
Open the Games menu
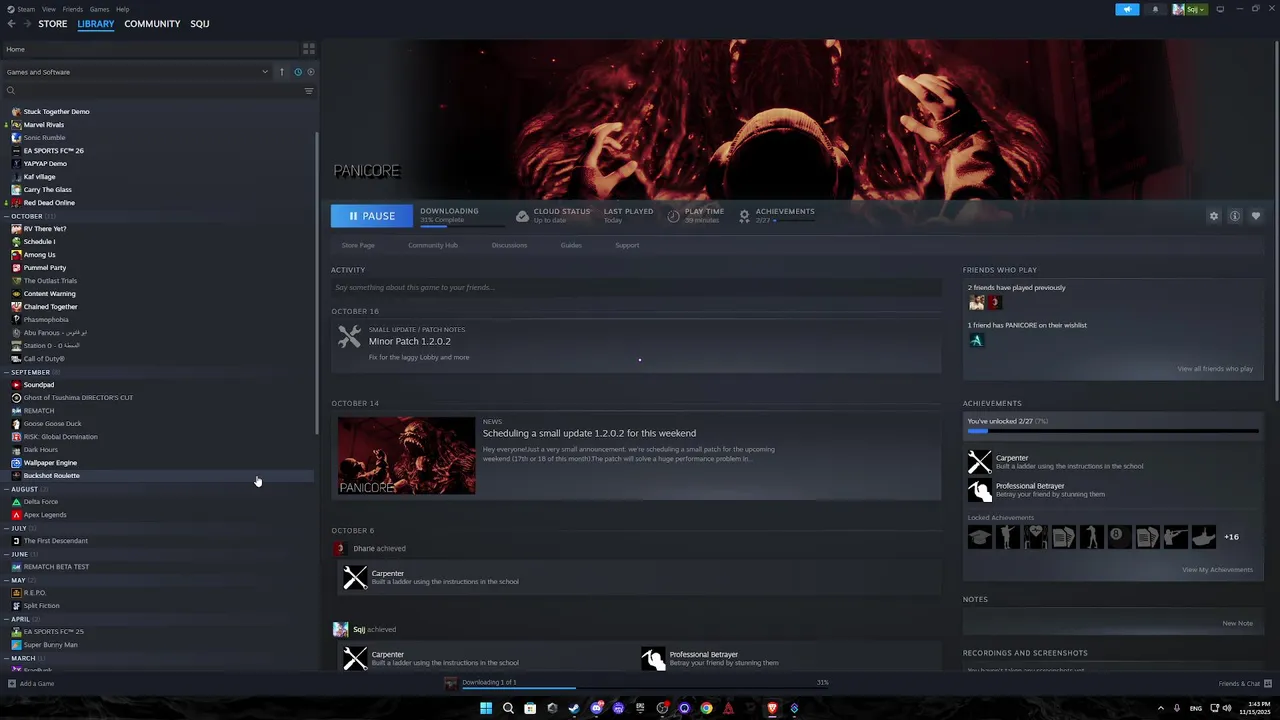pyautogui.click(x=99, y=9)
